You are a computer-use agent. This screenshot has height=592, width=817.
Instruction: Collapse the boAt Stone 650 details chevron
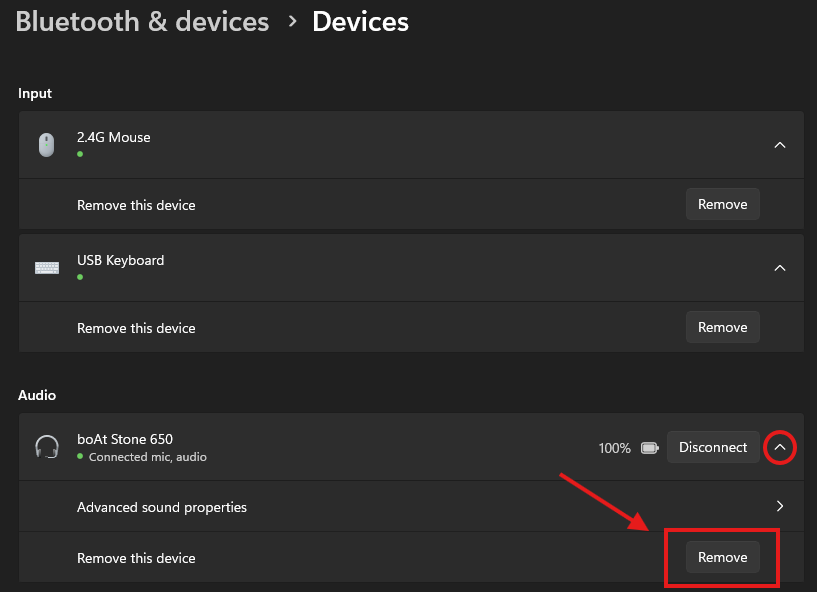780,448
